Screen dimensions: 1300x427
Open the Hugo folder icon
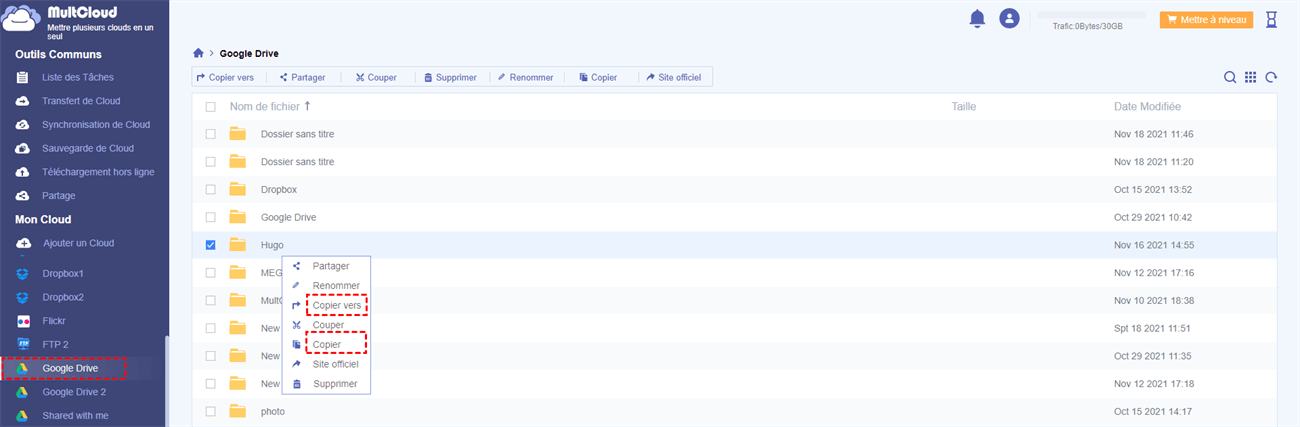[237, 245]
